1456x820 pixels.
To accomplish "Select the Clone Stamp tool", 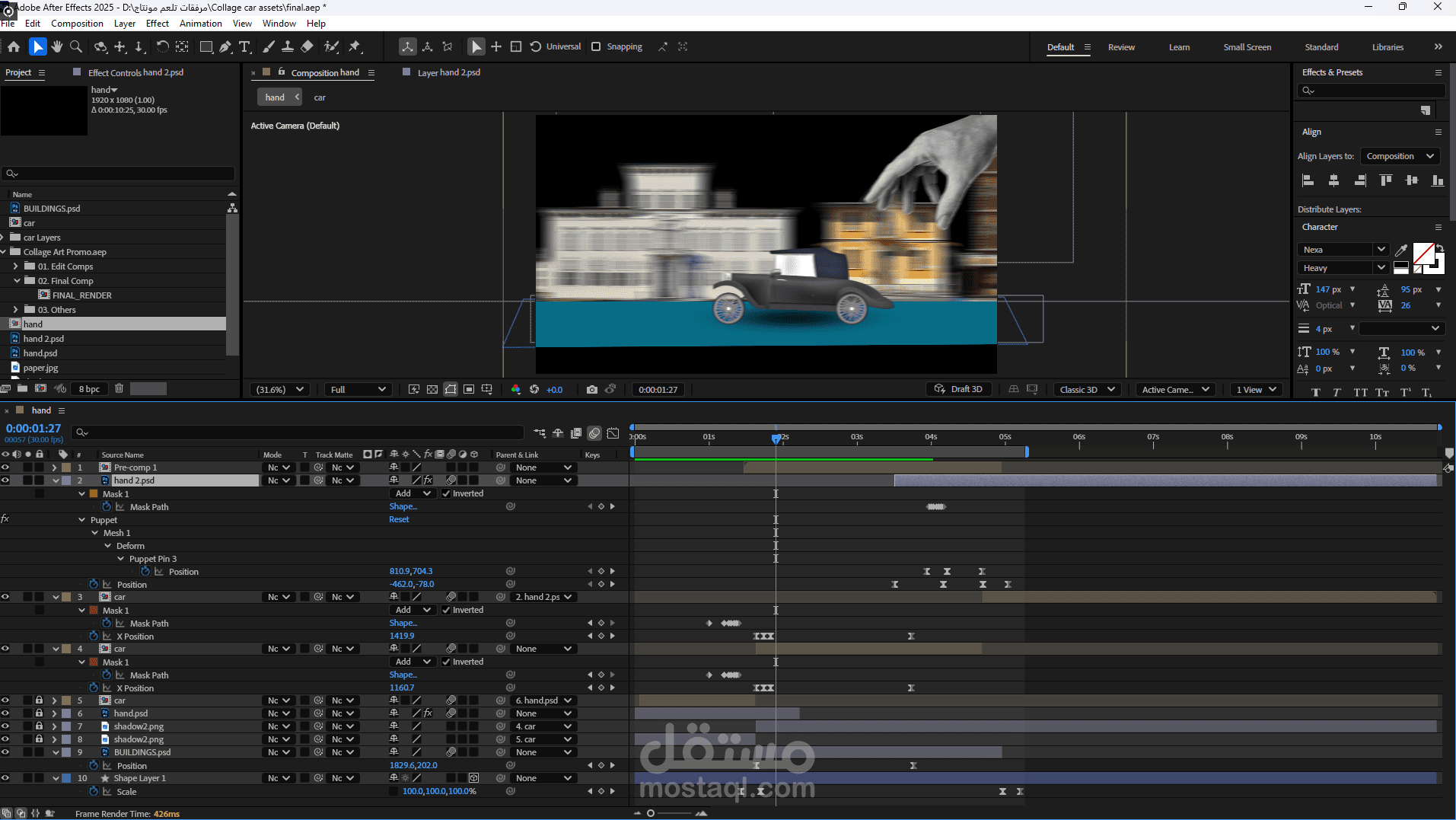I will (287, 46).
